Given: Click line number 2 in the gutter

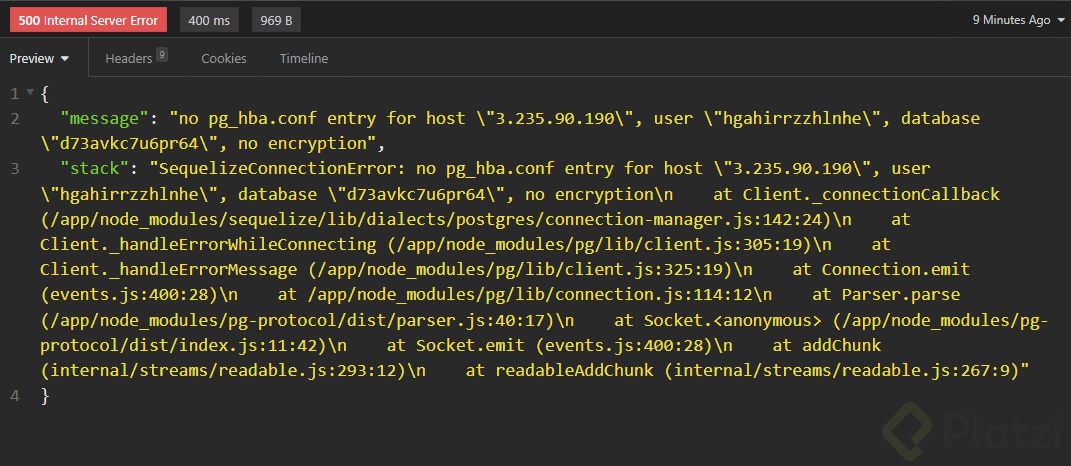Looking at the screenshot, I should (15, 119).
